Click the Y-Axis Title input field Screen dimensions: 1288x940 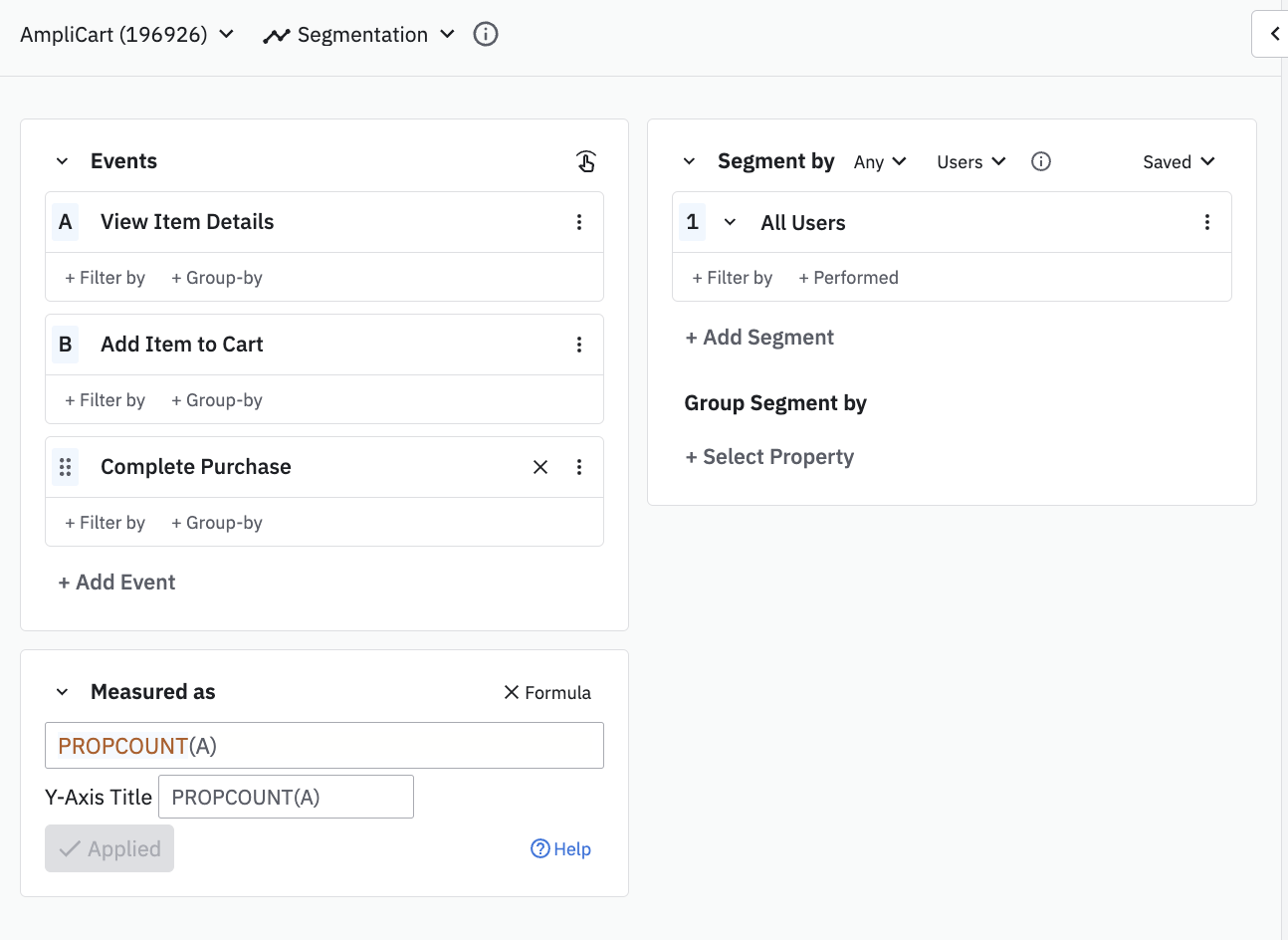tap(286, 797)
